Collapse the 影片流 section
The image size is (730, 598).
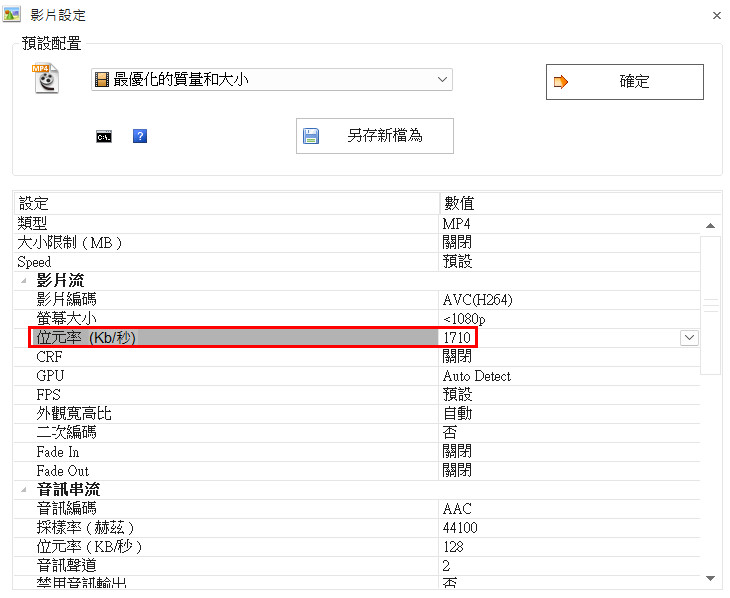[23, 281]
